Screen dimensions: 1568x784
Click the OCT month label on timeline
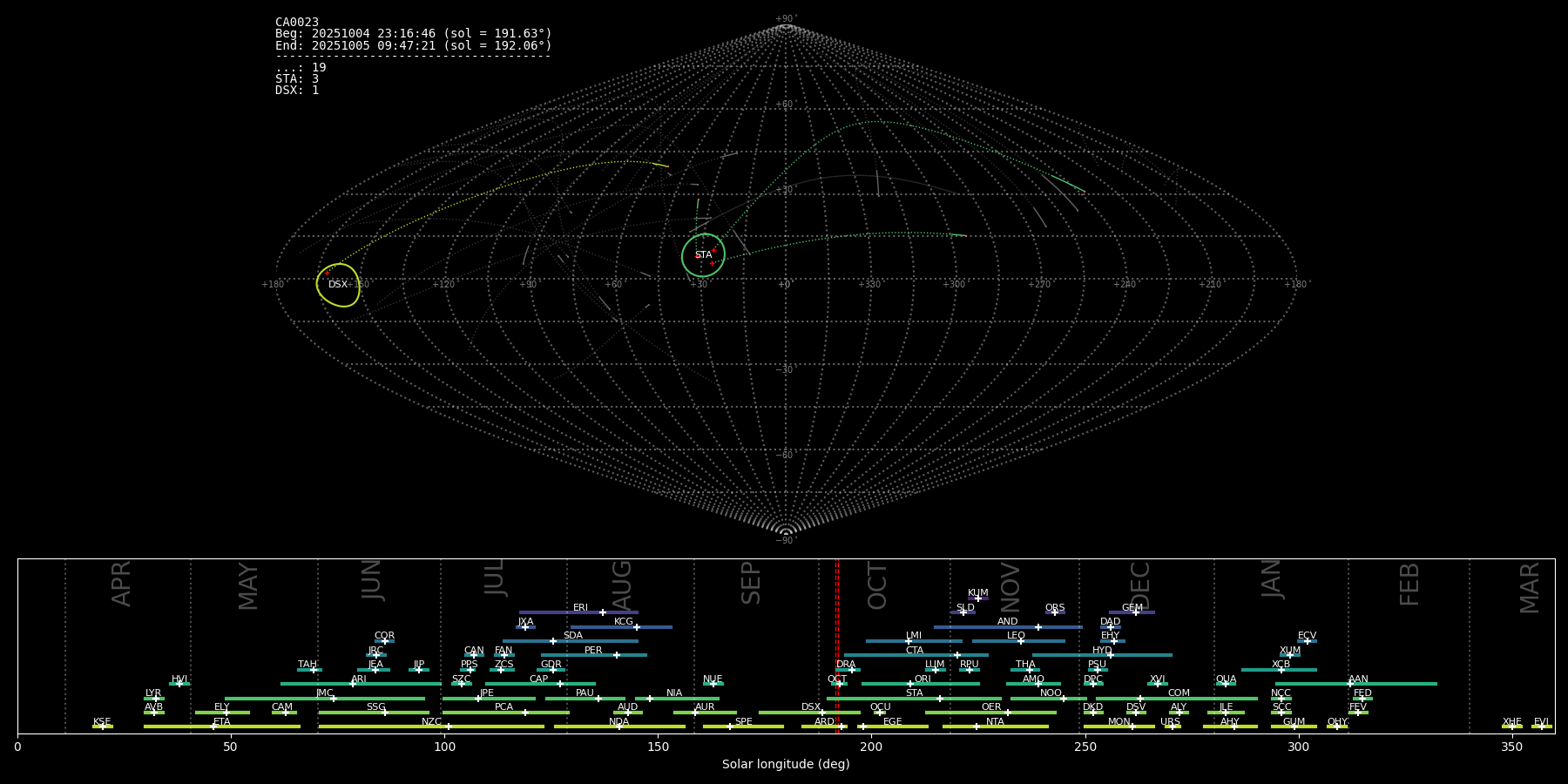pyautogui.click(x=877, y=585)
